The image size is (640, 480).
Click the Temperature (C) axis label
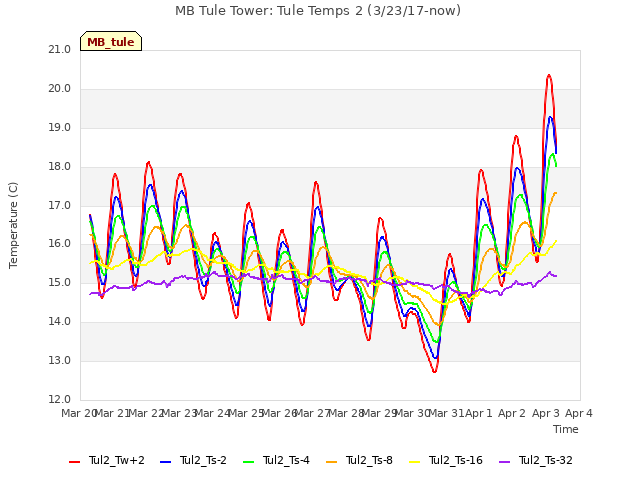13,225
